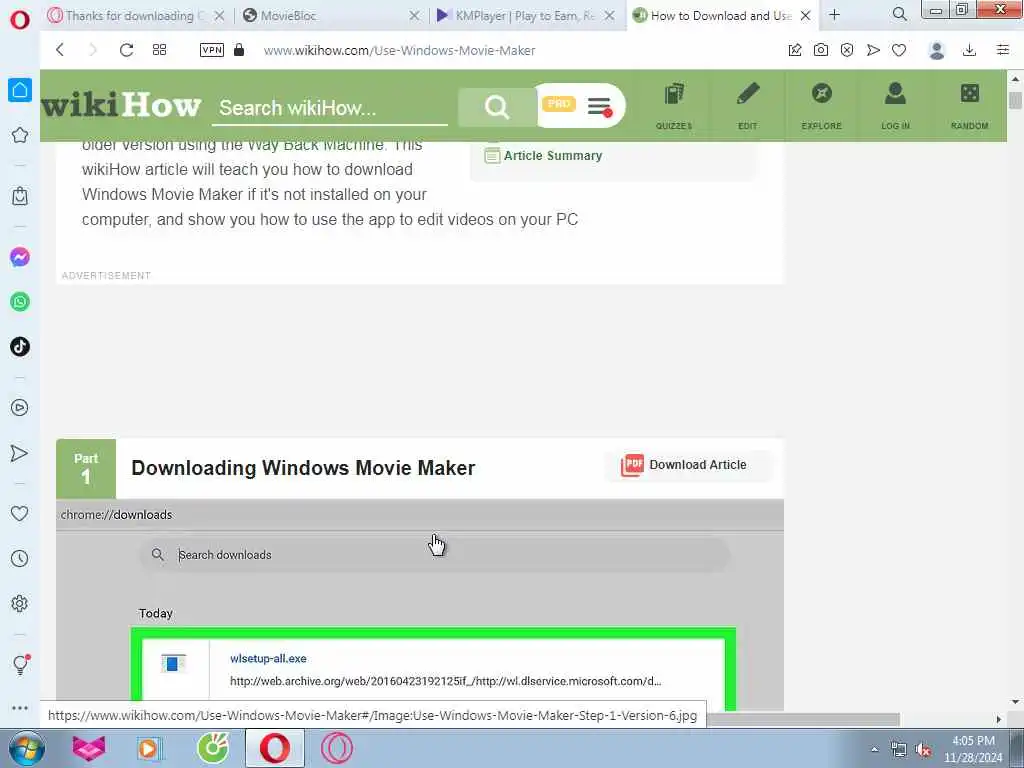Click the PRO badge

tap(558, 104)
